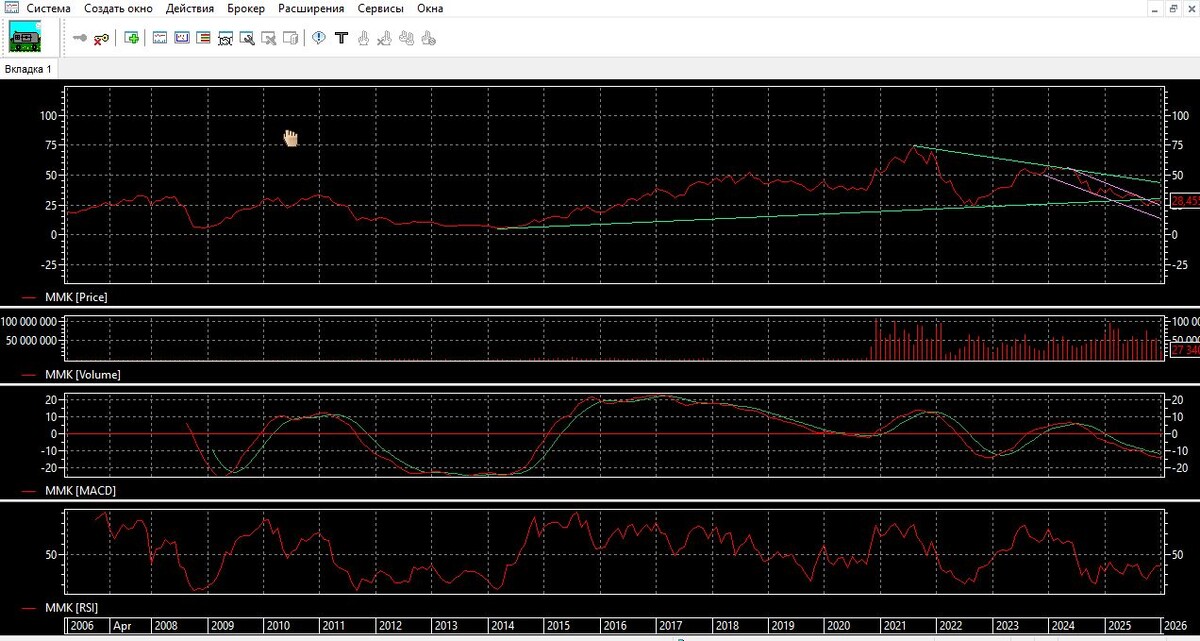This screenshot has height=641, width=1200.
Task: Click the 2011 label on time axis
Action: (335, 626)
